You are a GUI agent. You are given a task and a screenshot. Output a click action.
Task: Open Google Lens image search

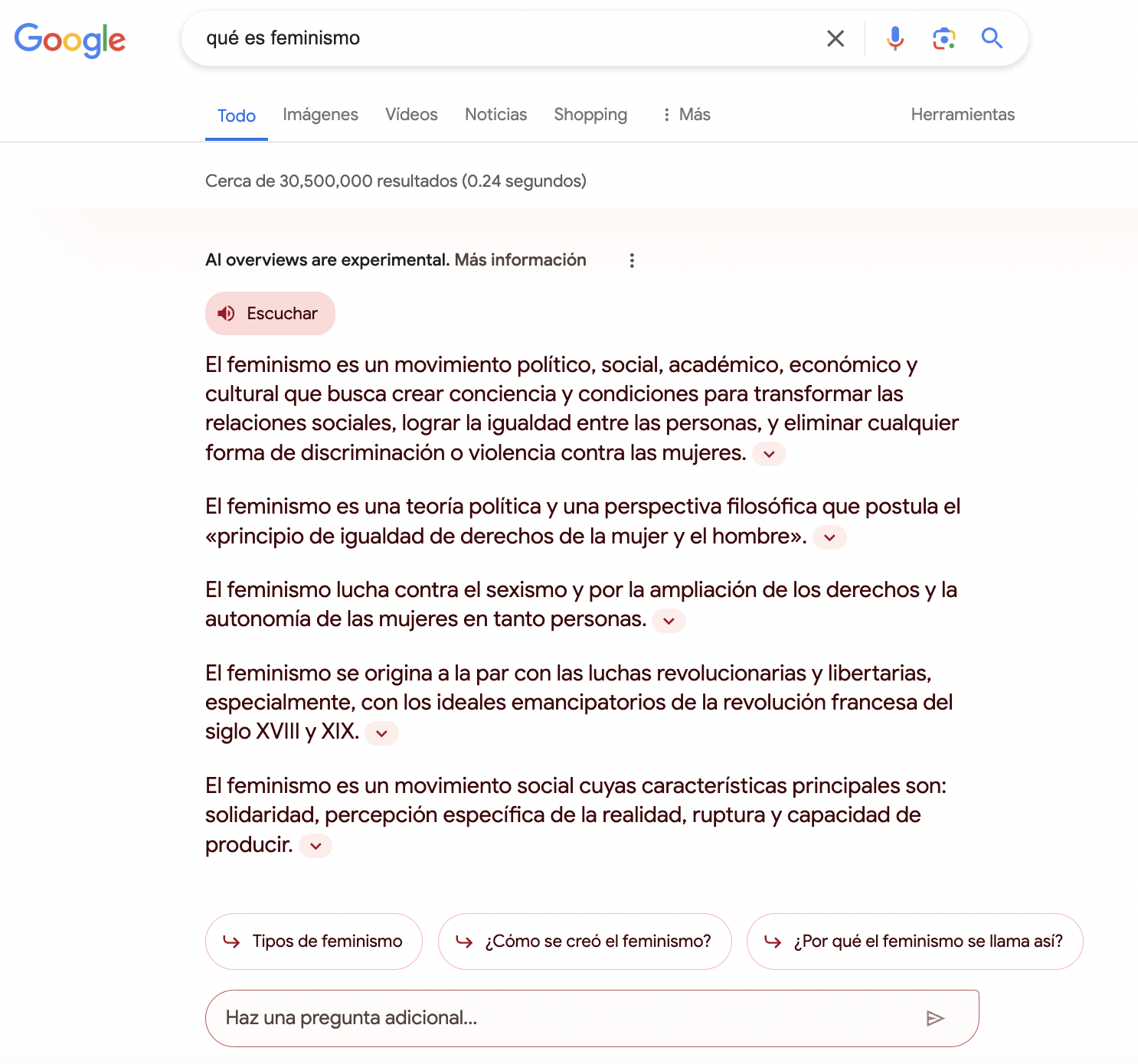[x=943, y=38]
